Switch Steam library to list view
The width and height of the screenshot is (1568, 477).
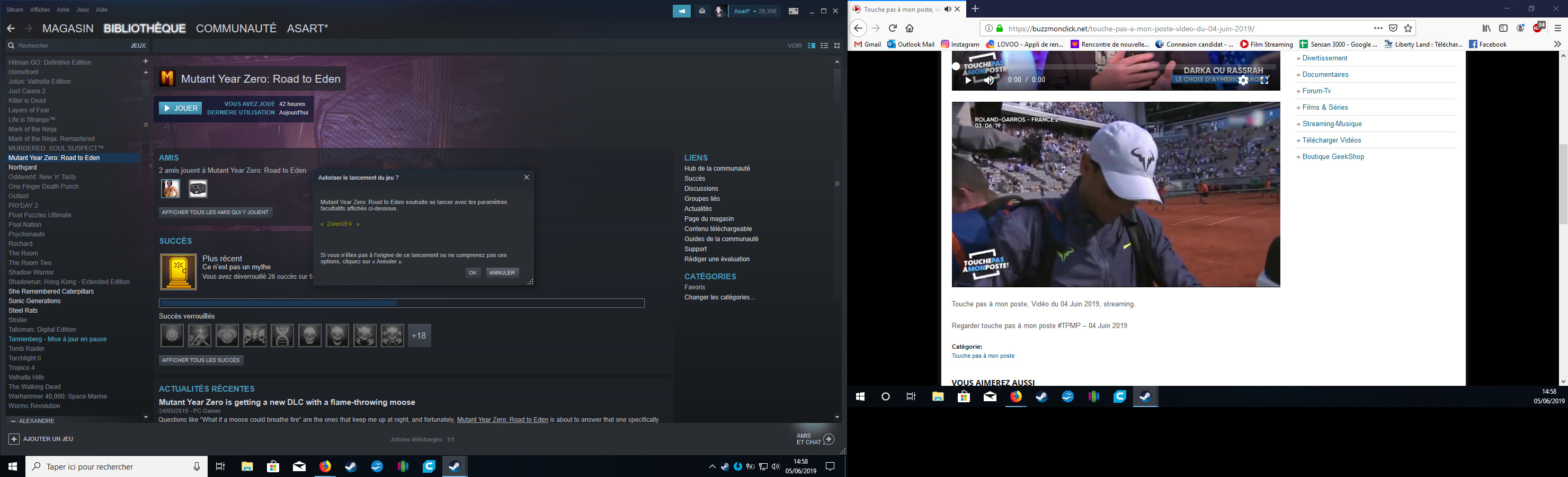[x=824, y=46]
